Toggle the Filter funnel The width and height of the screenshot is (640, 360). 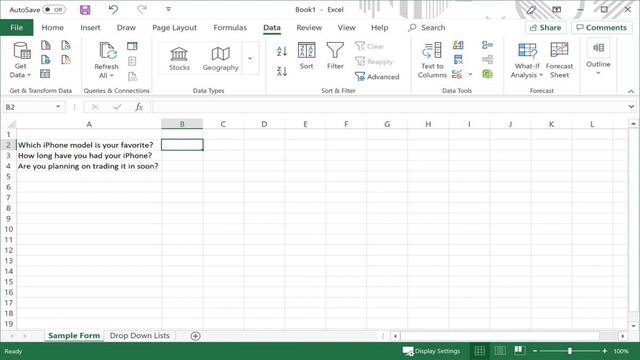[x=335, y=56]
